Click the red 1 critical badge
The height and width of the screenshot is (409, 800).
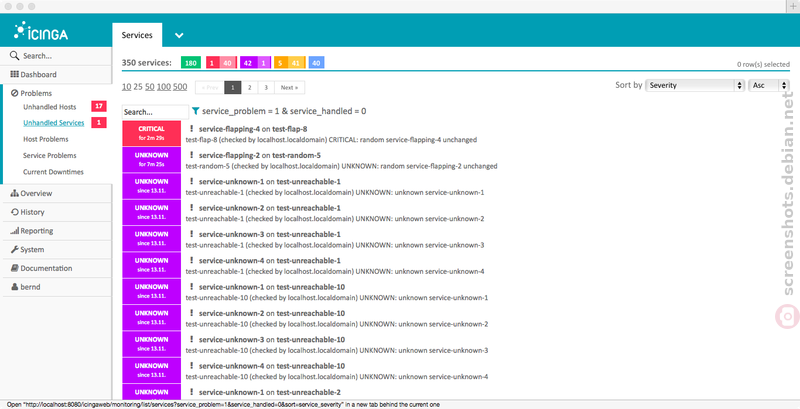pos(211,63)
